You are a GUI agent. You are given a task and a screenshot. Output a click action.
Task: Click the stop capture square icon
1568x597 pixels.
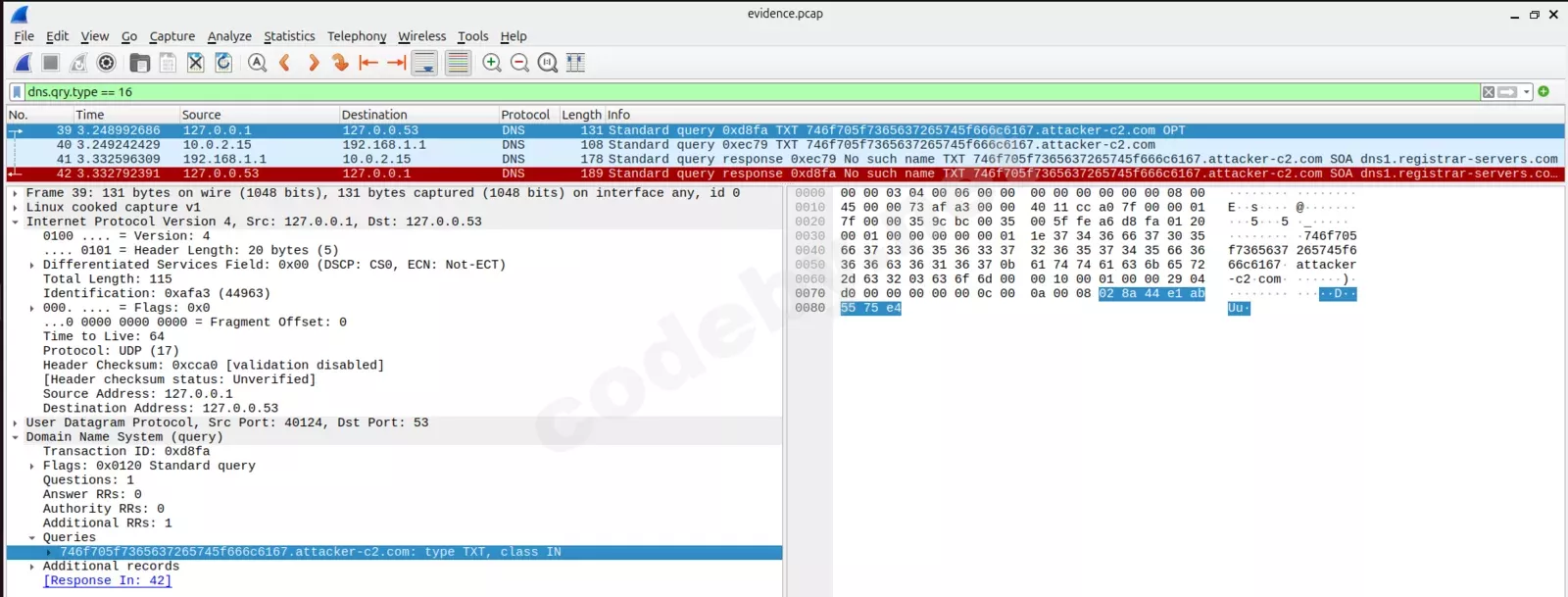51,63
